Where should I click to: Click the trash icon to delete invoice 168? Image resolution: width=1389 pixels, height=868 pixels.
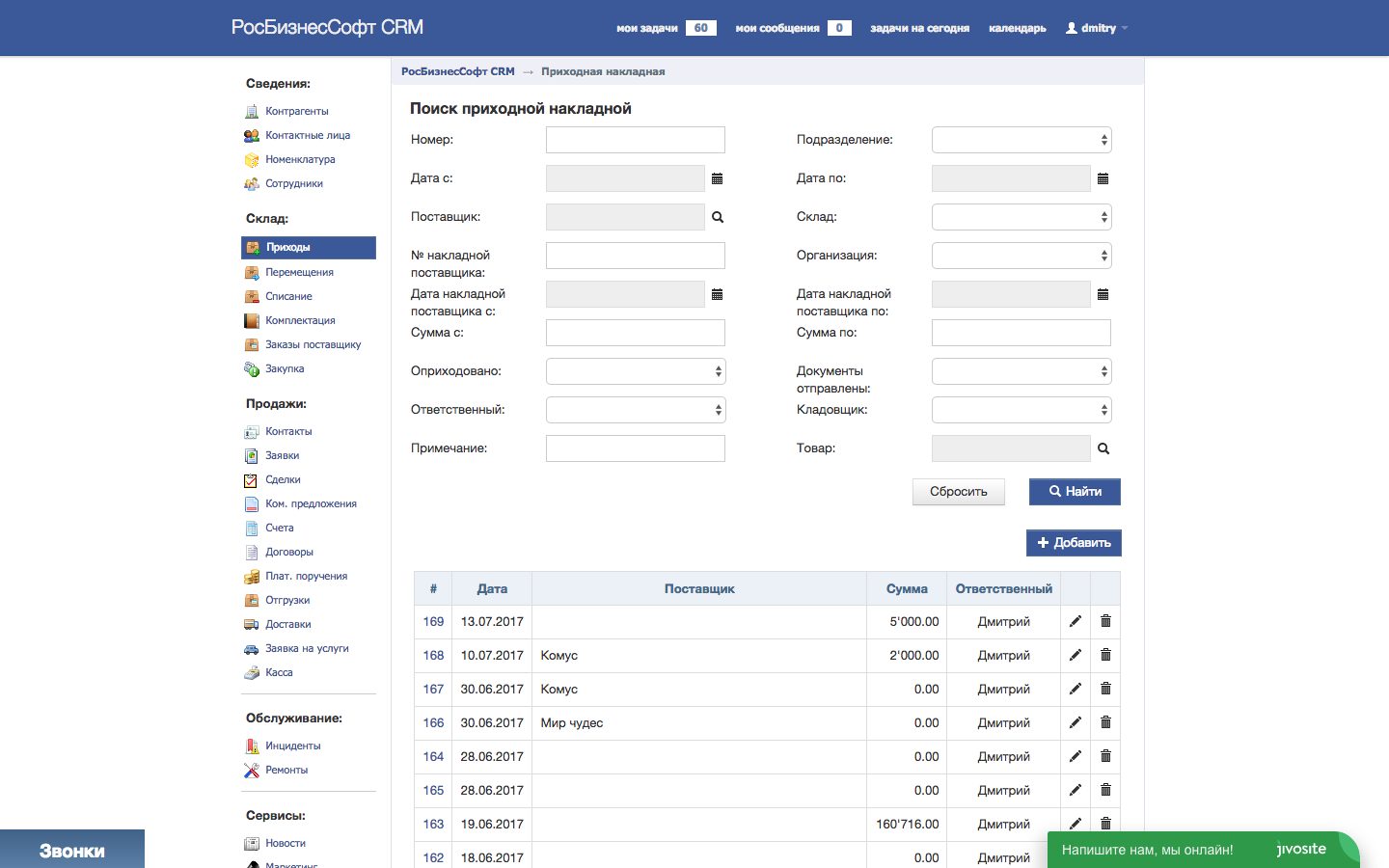point(1104,655)
